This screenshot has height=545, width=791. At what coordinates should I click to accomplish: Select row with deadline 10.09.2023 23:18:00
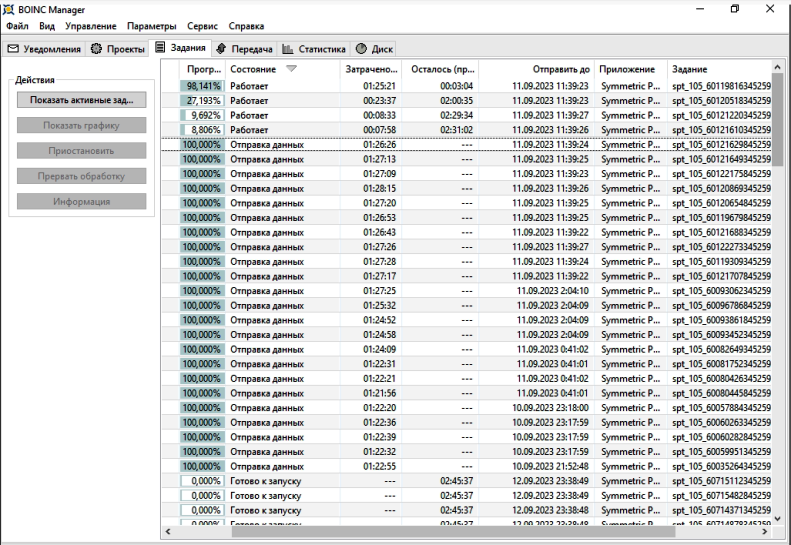[466, 408]
